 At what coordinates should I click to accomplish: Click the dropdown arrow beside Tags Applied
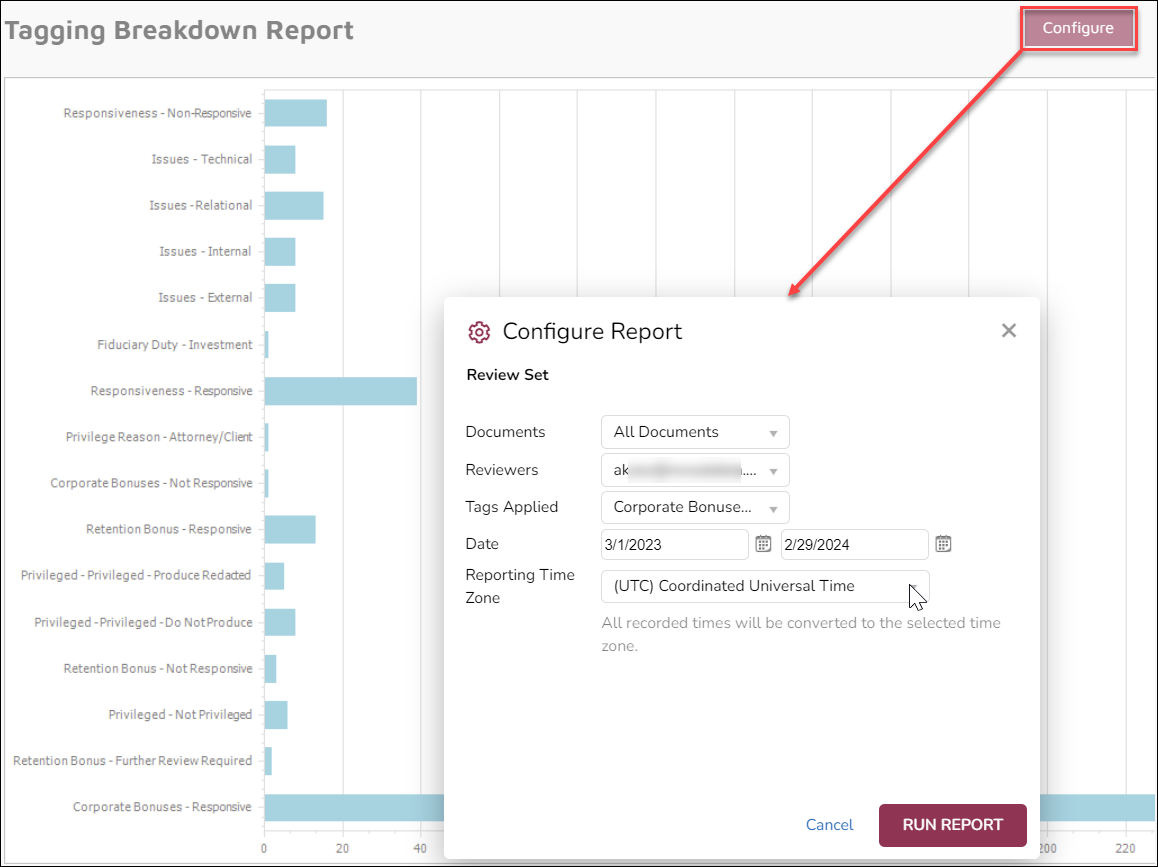(772, 507)
